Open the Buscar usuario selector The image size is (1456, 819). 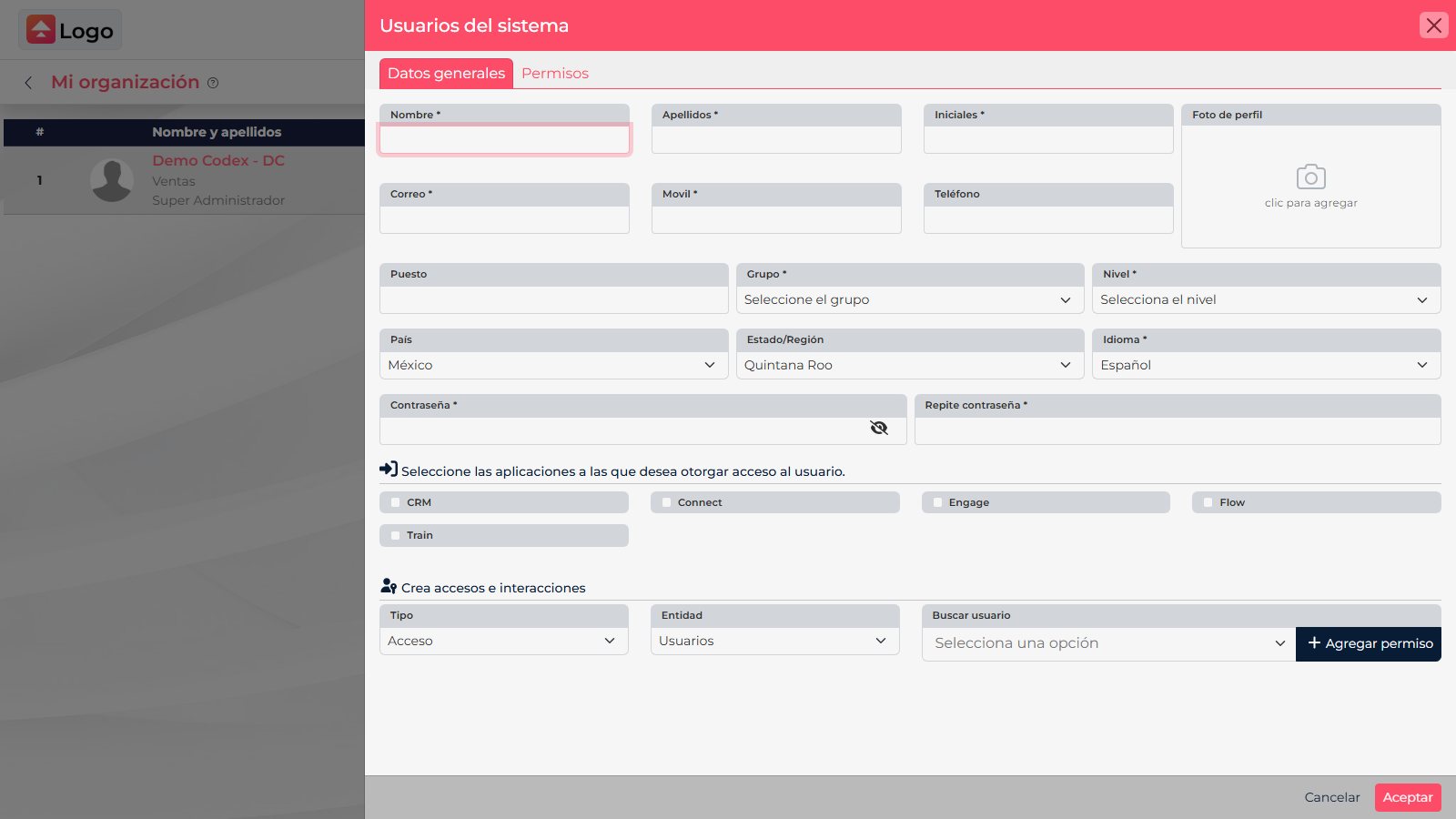click(x=1108, y=643)
